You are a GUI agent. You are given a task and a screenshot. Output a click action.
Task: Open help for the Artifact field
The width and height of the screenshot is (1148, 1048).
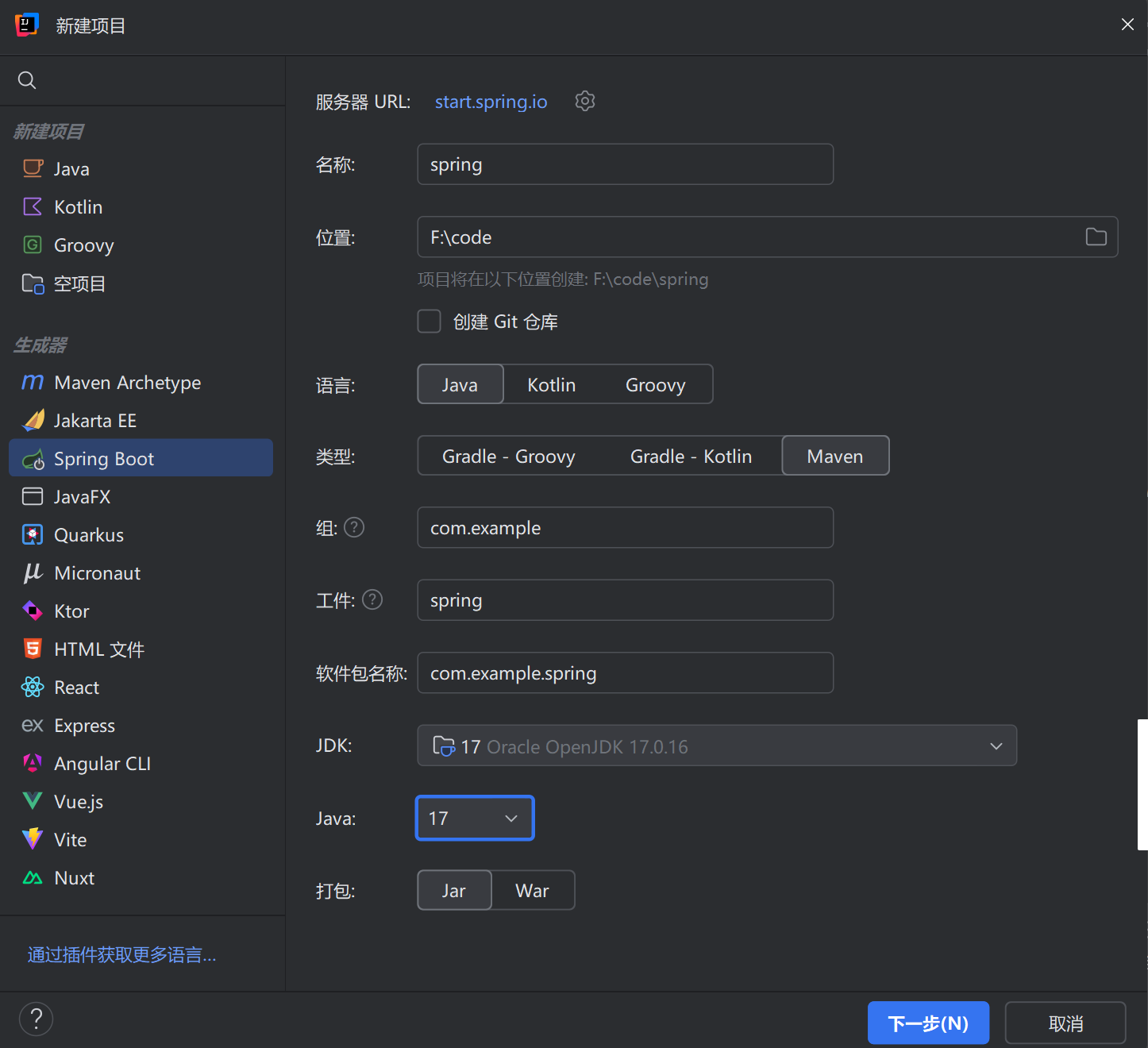372,599
